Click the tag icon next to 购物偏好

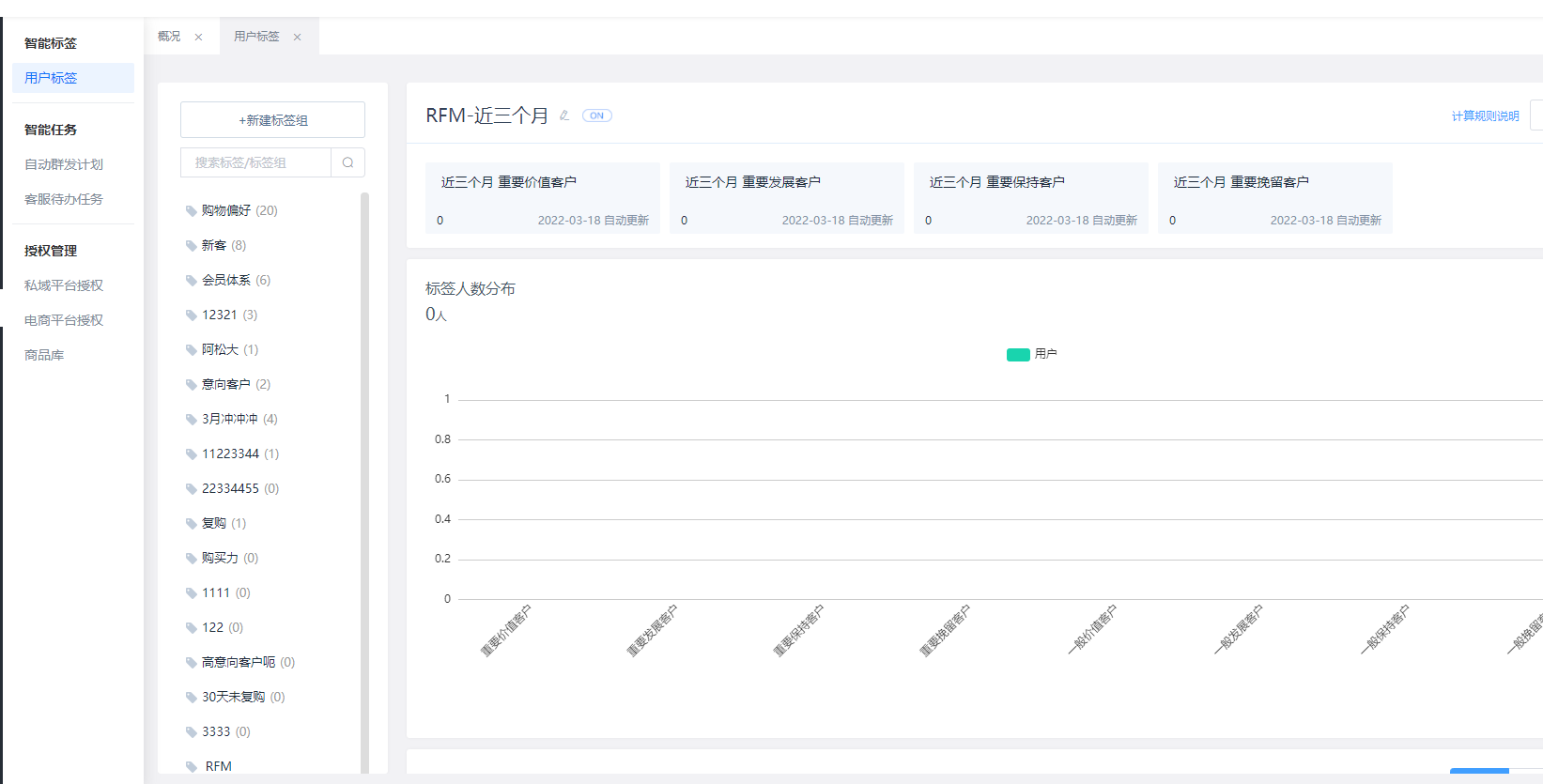(192, 211)
